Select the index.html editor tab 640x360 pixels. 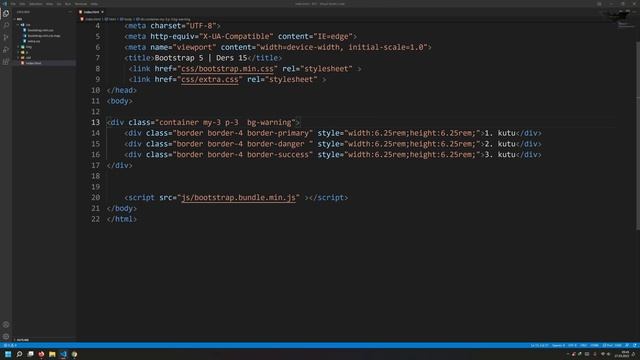tap(91, 12)
